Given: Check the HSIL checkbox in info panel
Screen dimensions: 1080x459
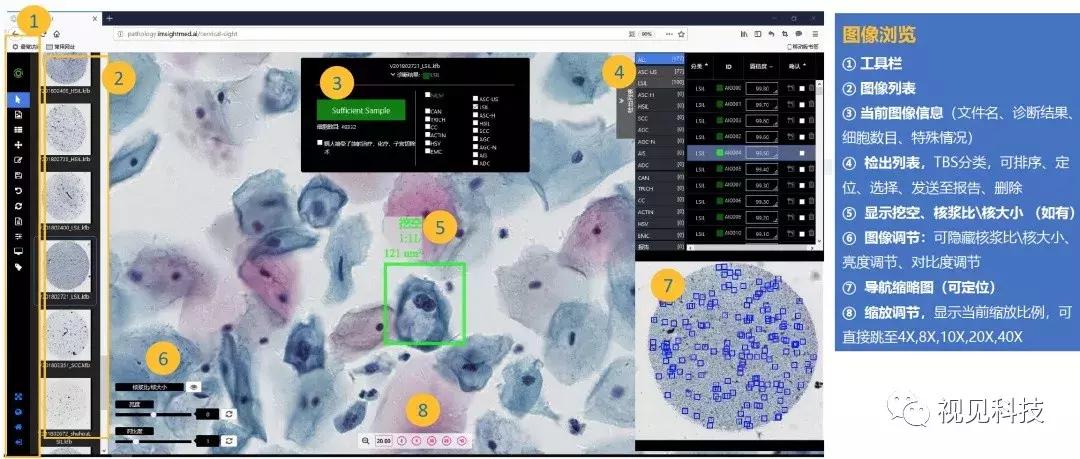Looking at the screenshot, I should [x=476, y=123].
